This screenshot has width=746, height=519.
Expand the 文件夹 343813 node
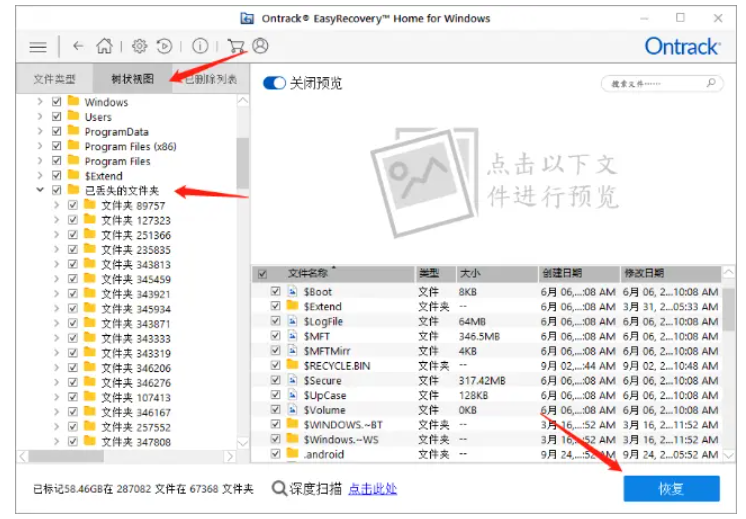point(56,264)
